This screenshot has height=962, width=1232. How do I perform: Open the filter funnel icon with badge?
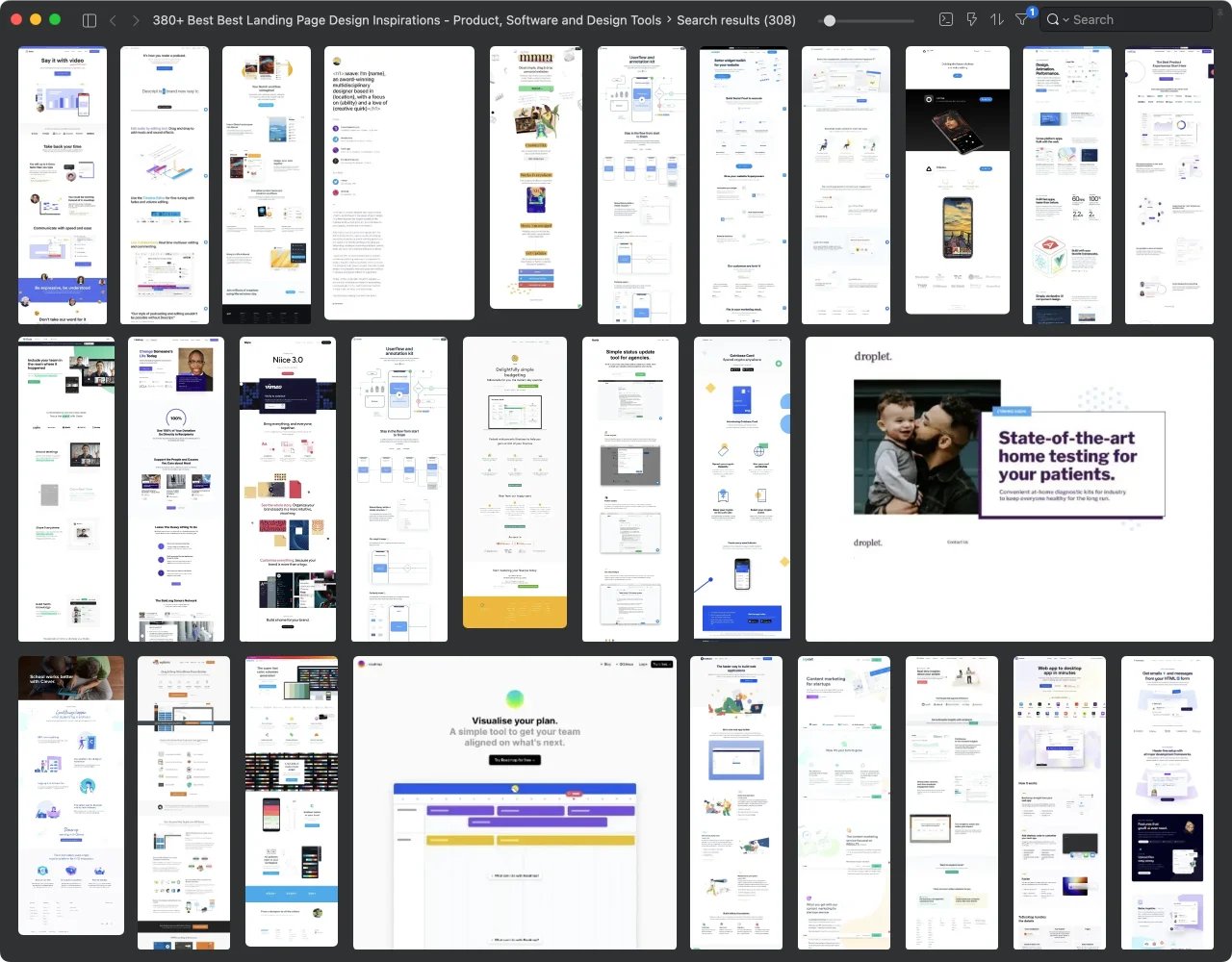(1022, 19)
